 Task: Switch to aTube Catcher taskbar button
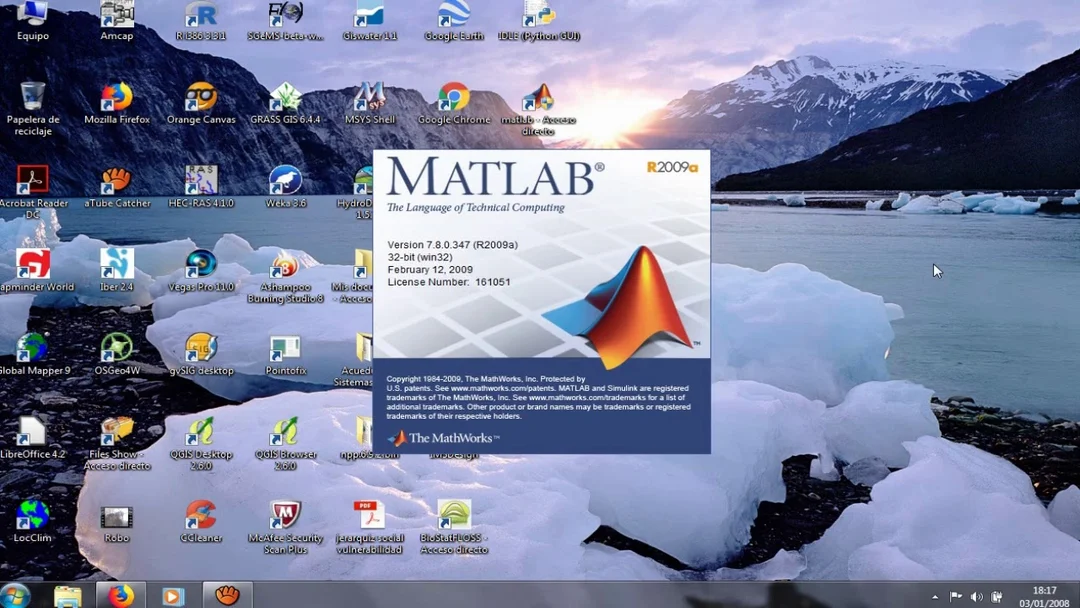(227, 595)
